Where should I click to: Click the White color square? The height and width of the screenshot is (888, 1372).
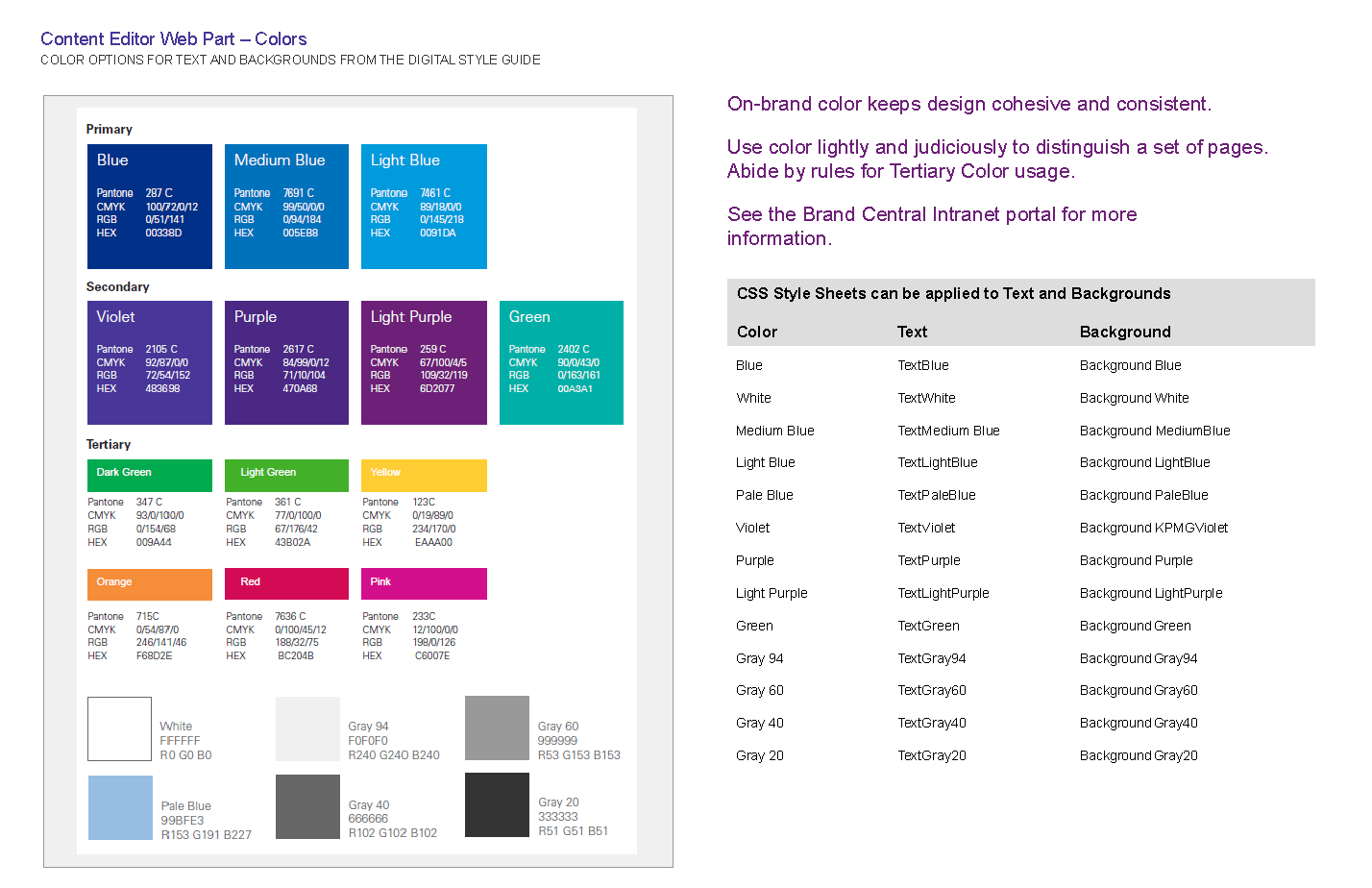pos(119,728)
